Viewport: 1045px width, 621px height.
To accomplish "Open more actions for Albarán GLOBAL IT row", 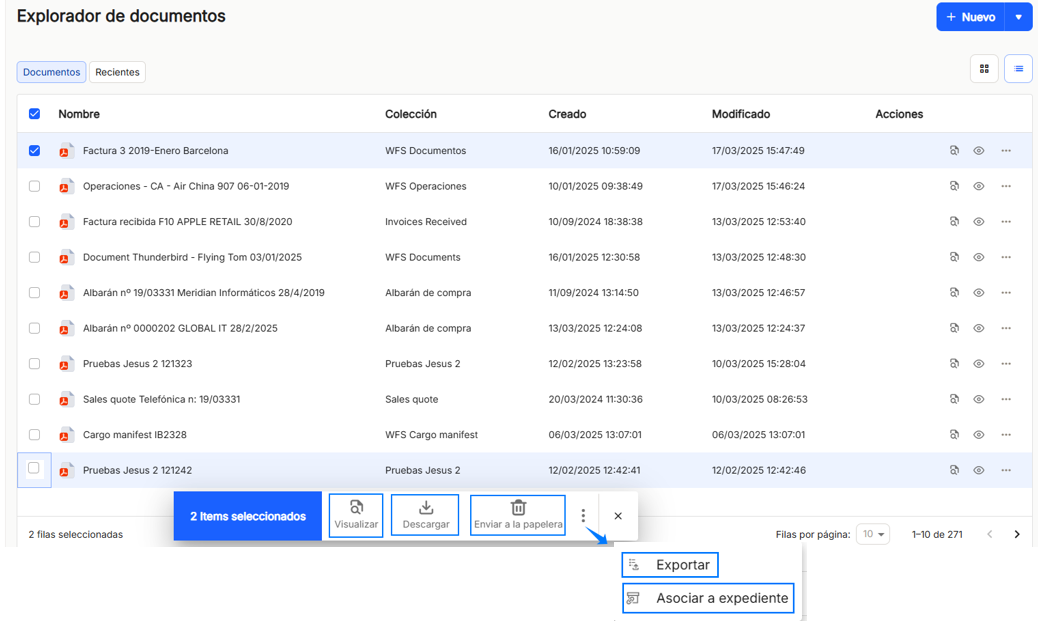I will (x=1006, y=328).
